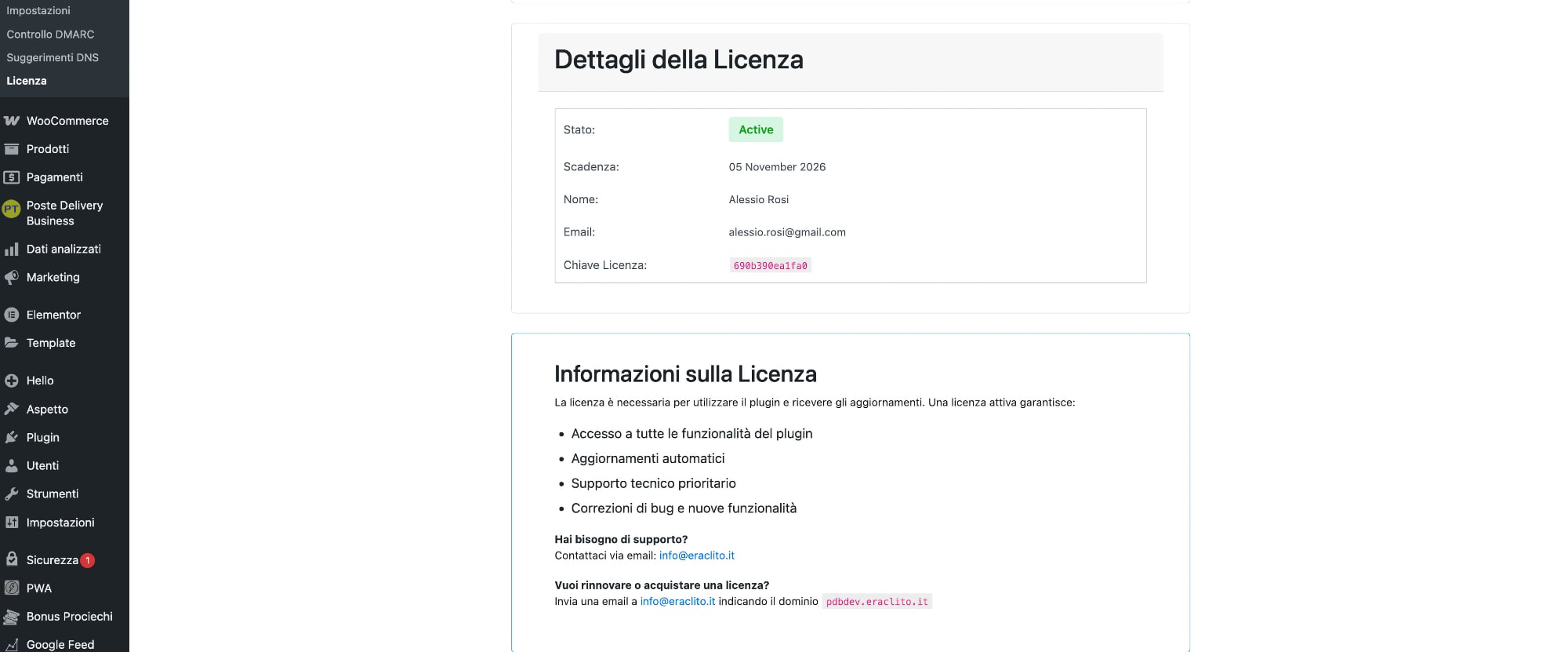This screenshot has width=1568, height=652.
Task: Click info@eraclito.it link in renewal sentence
Action: (x=677, y=602)
